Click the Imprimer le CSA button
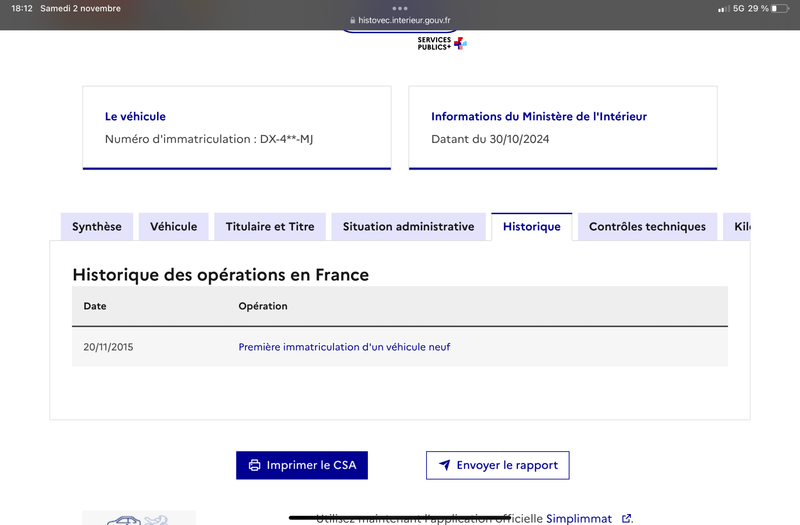800x525 pixels. pos(302,465)
